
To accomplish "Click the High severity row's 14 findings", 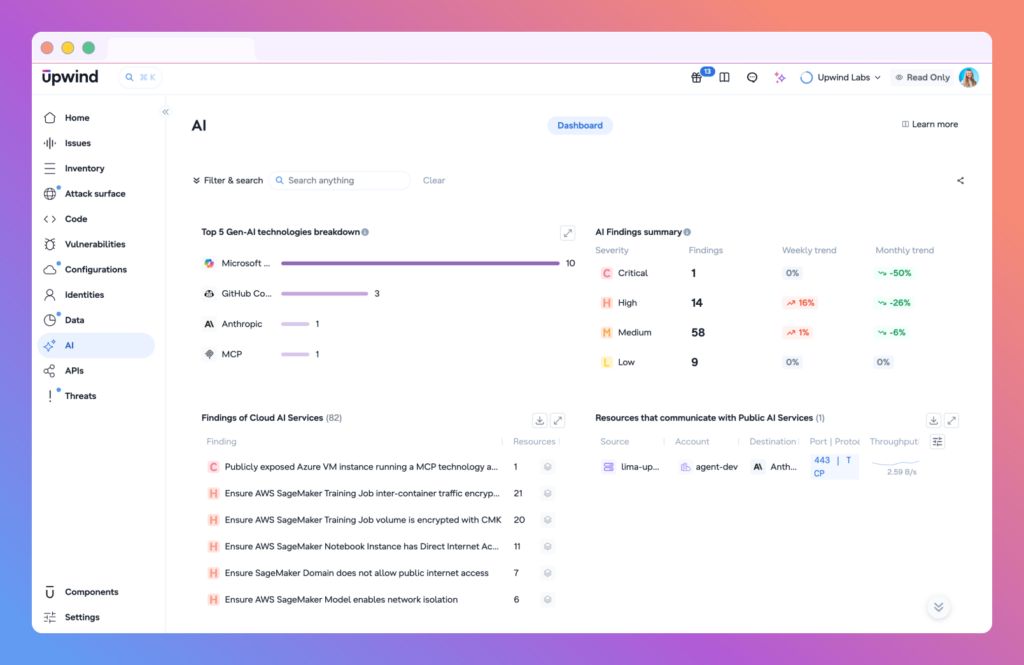I will (x=697, y=302).
